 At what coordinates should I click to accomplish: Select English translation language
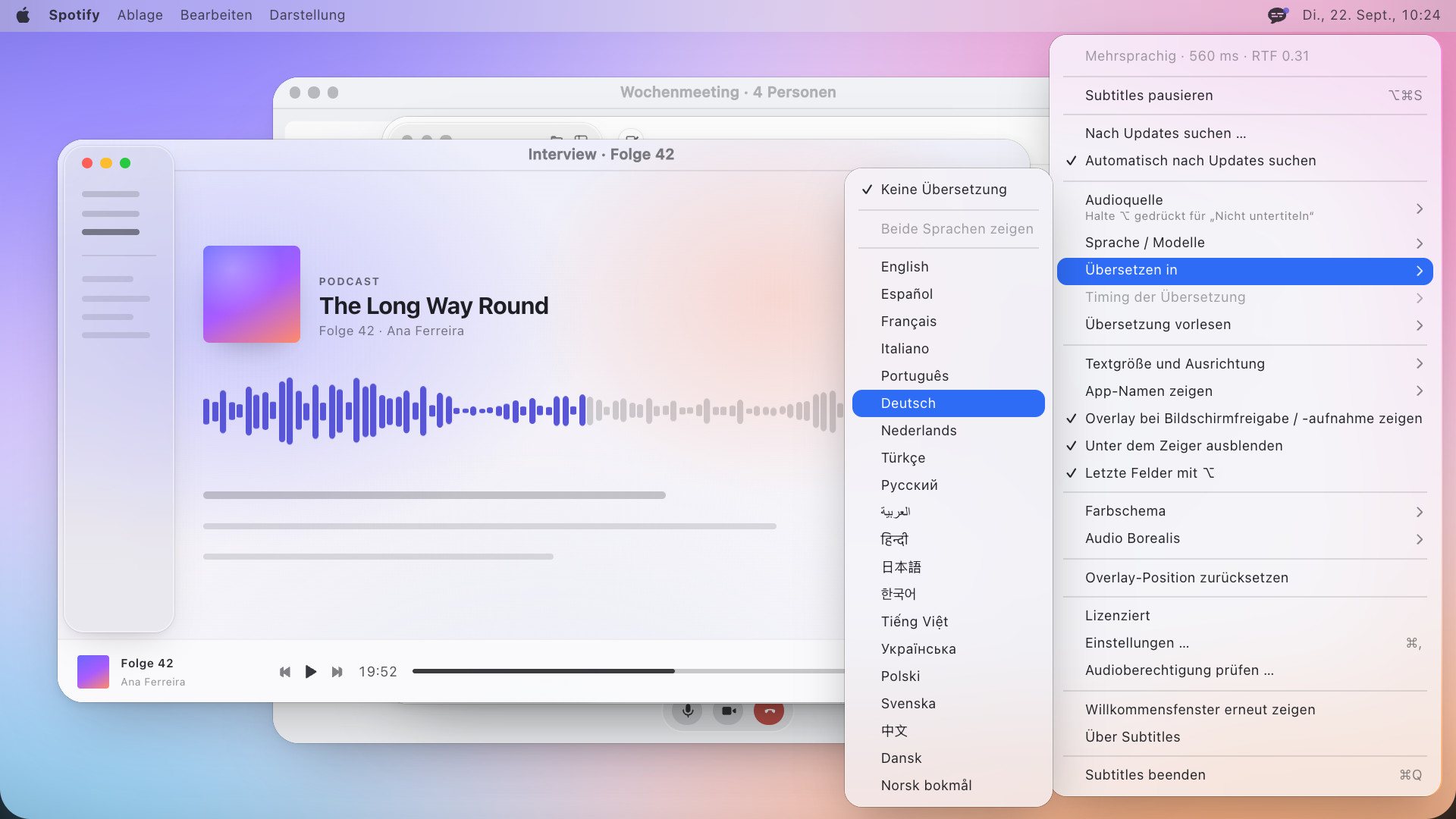pos(949,267)
